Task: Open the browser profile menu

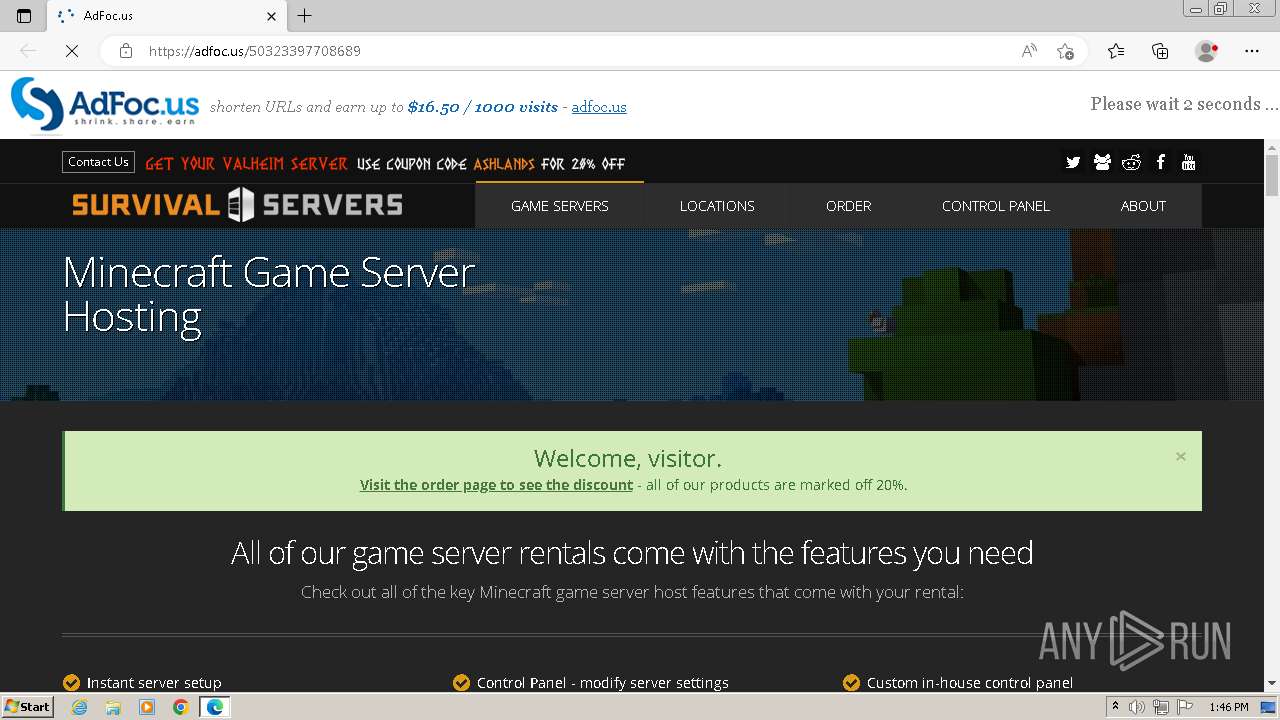Action: [x=1207, y=51]
